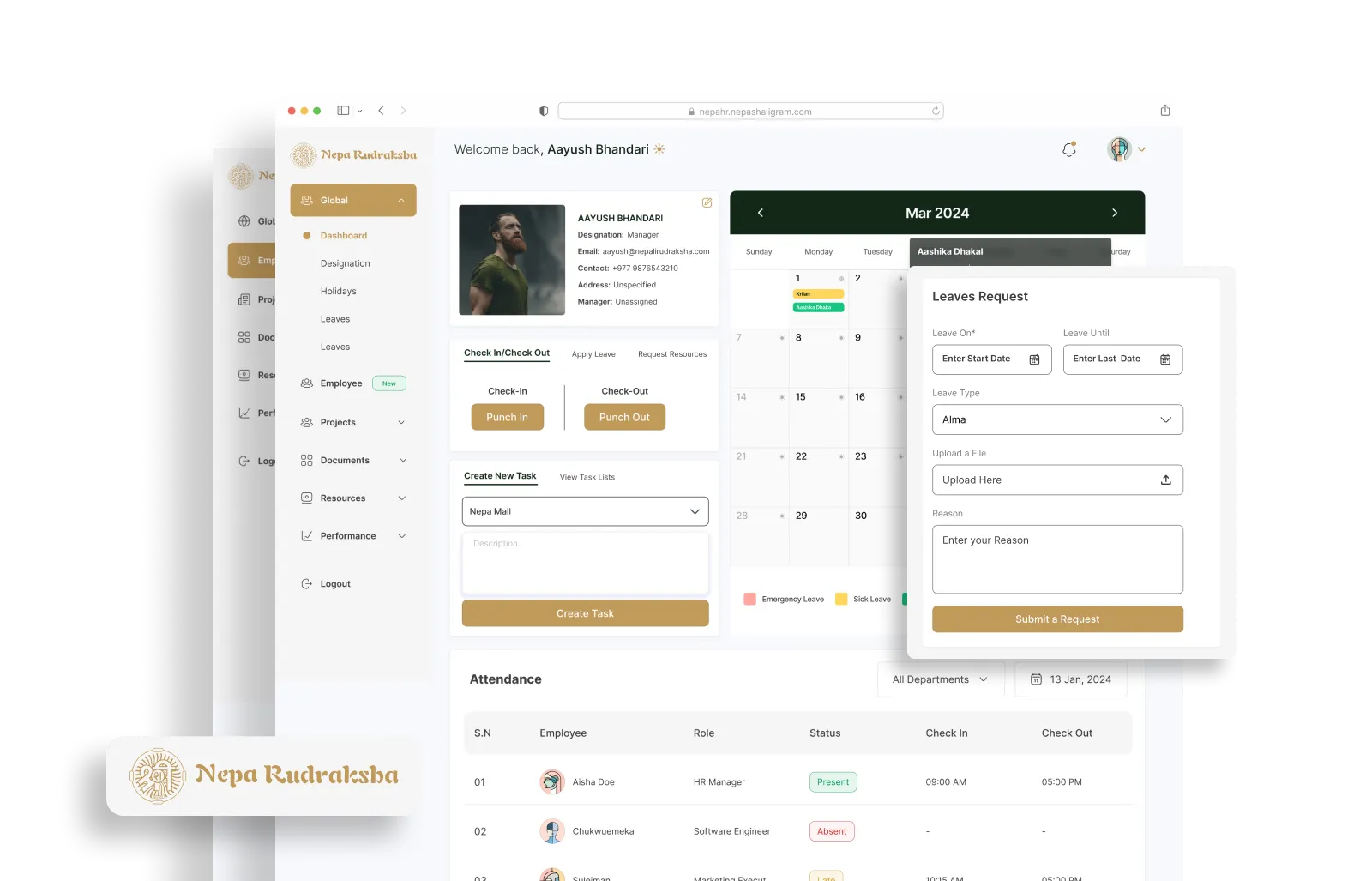The image size is (1372, 881).
Task: Click the notification bell icon
Action: pos(1069,149)
